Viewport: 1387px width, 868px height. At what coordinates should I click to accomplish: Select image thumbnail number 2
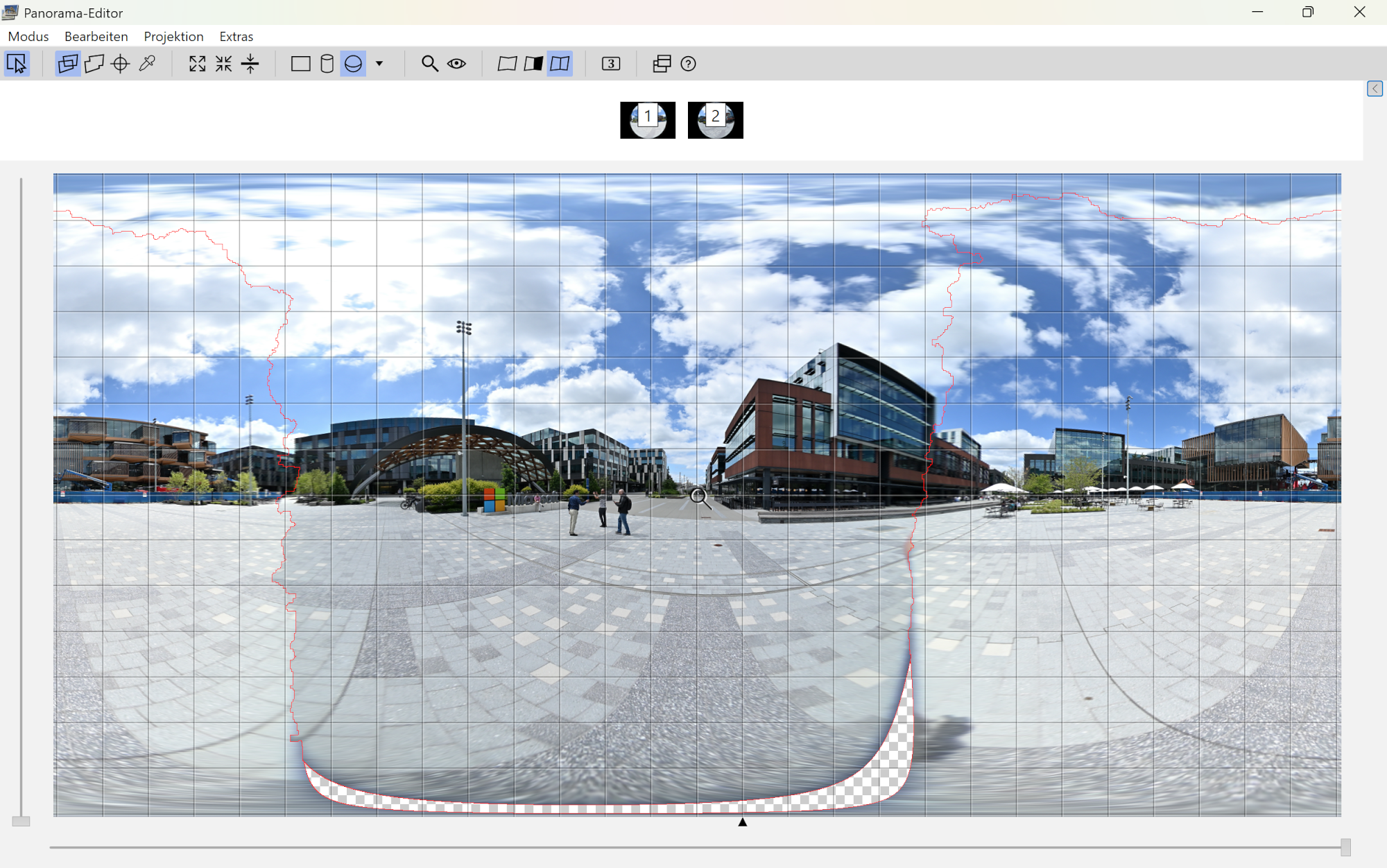pos(715,120)
